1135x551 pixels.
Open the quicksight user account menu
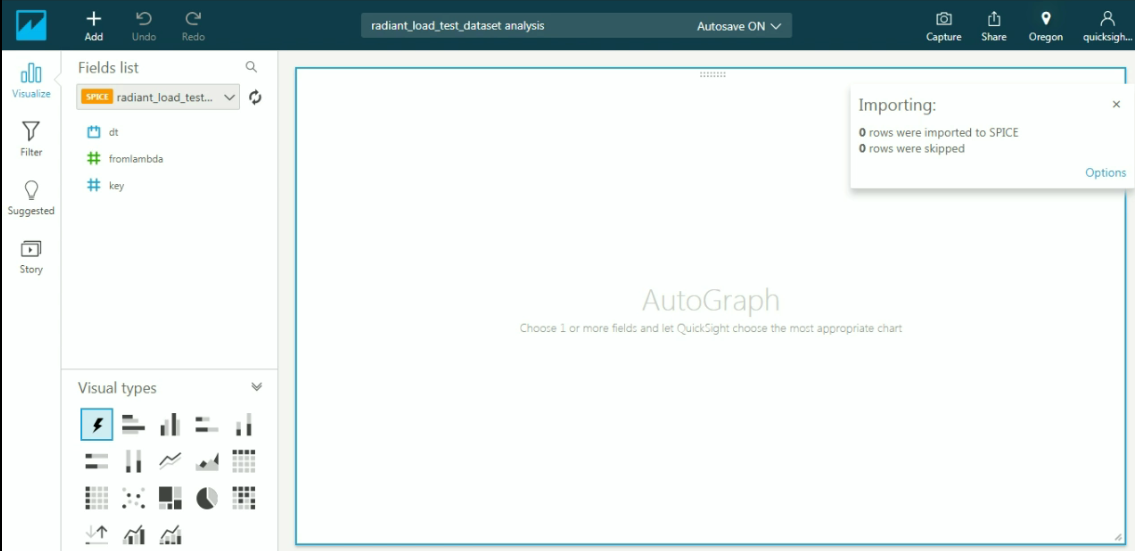coord(1107,27)
